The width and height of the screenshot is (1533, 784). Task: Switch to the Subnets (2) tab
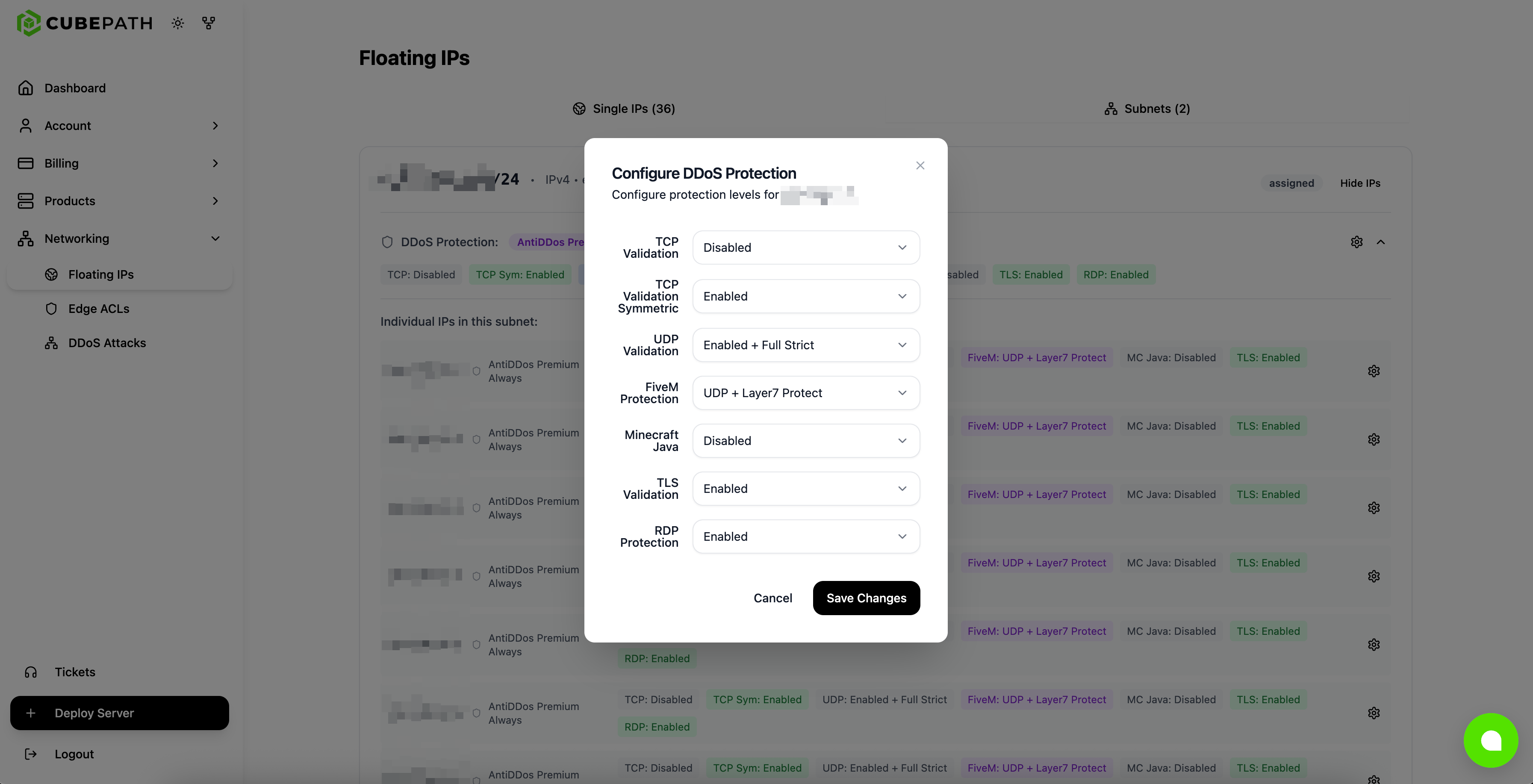coord(1147,108)
